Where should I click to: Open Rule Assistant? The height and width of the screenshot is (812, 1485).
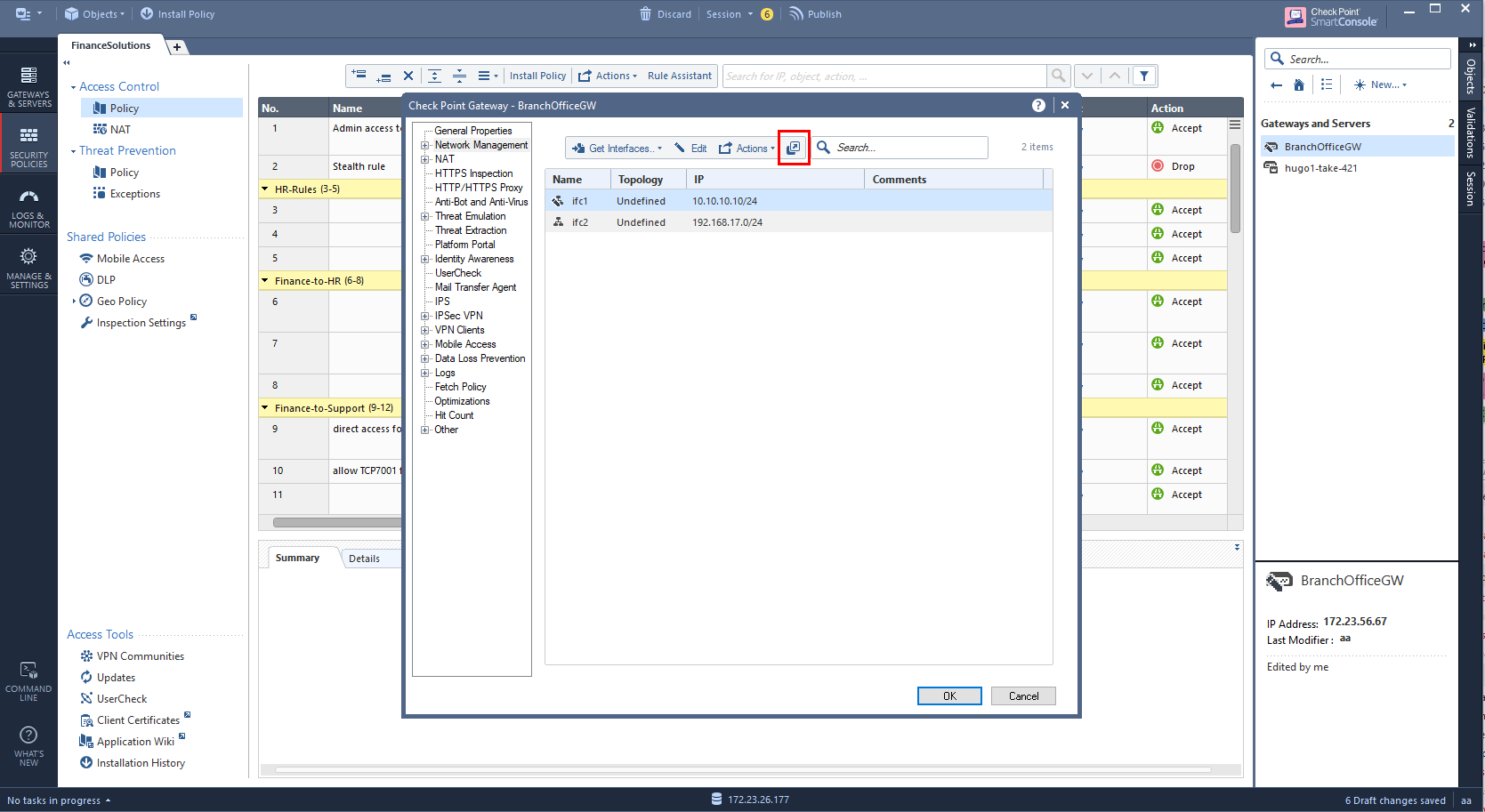click(680, 76)
